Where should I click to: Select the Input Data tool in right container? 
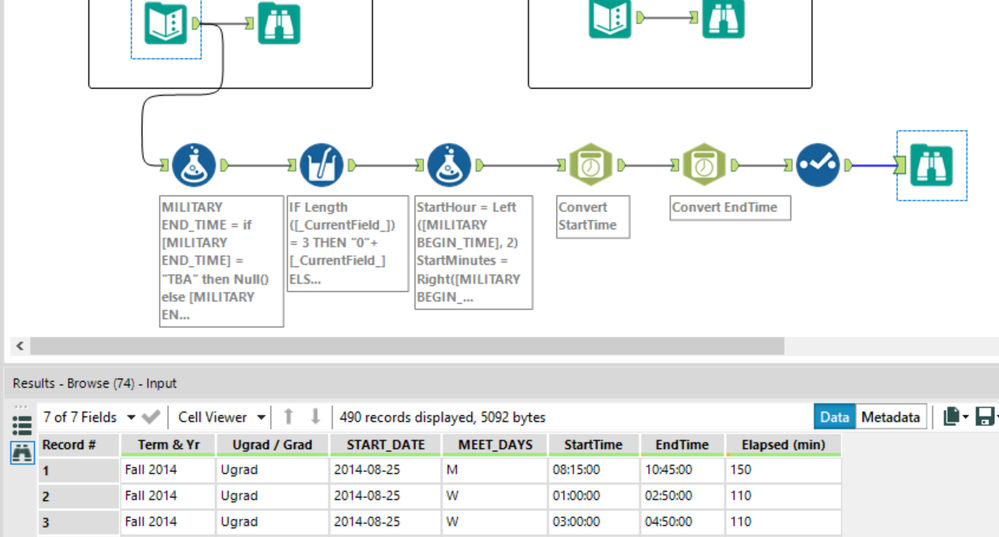point(610,18)
